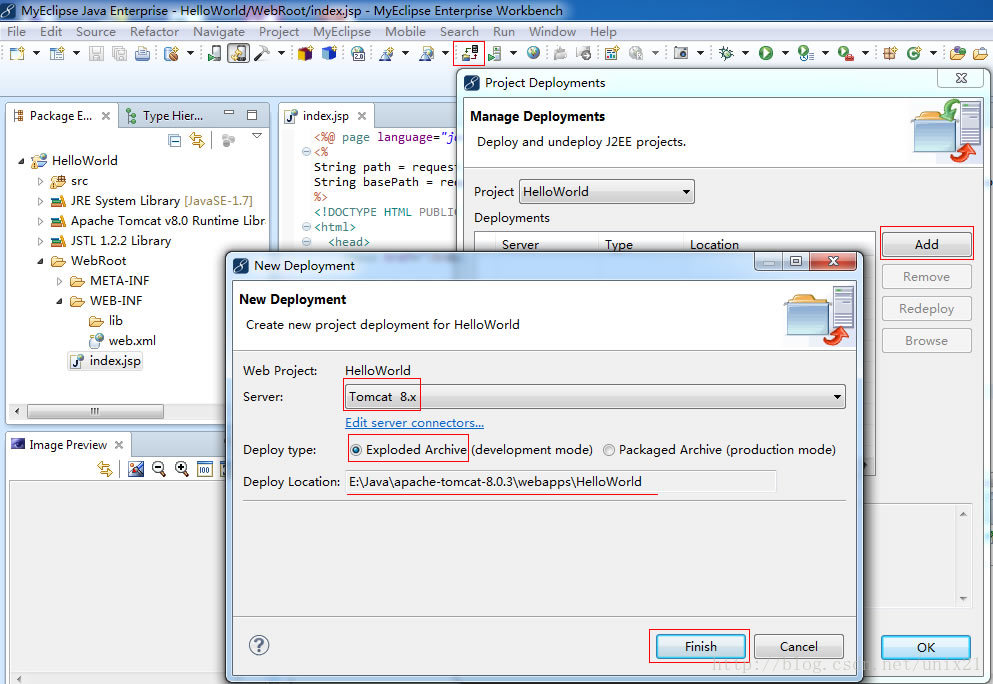Open the Refactor menu

[154, 32]
